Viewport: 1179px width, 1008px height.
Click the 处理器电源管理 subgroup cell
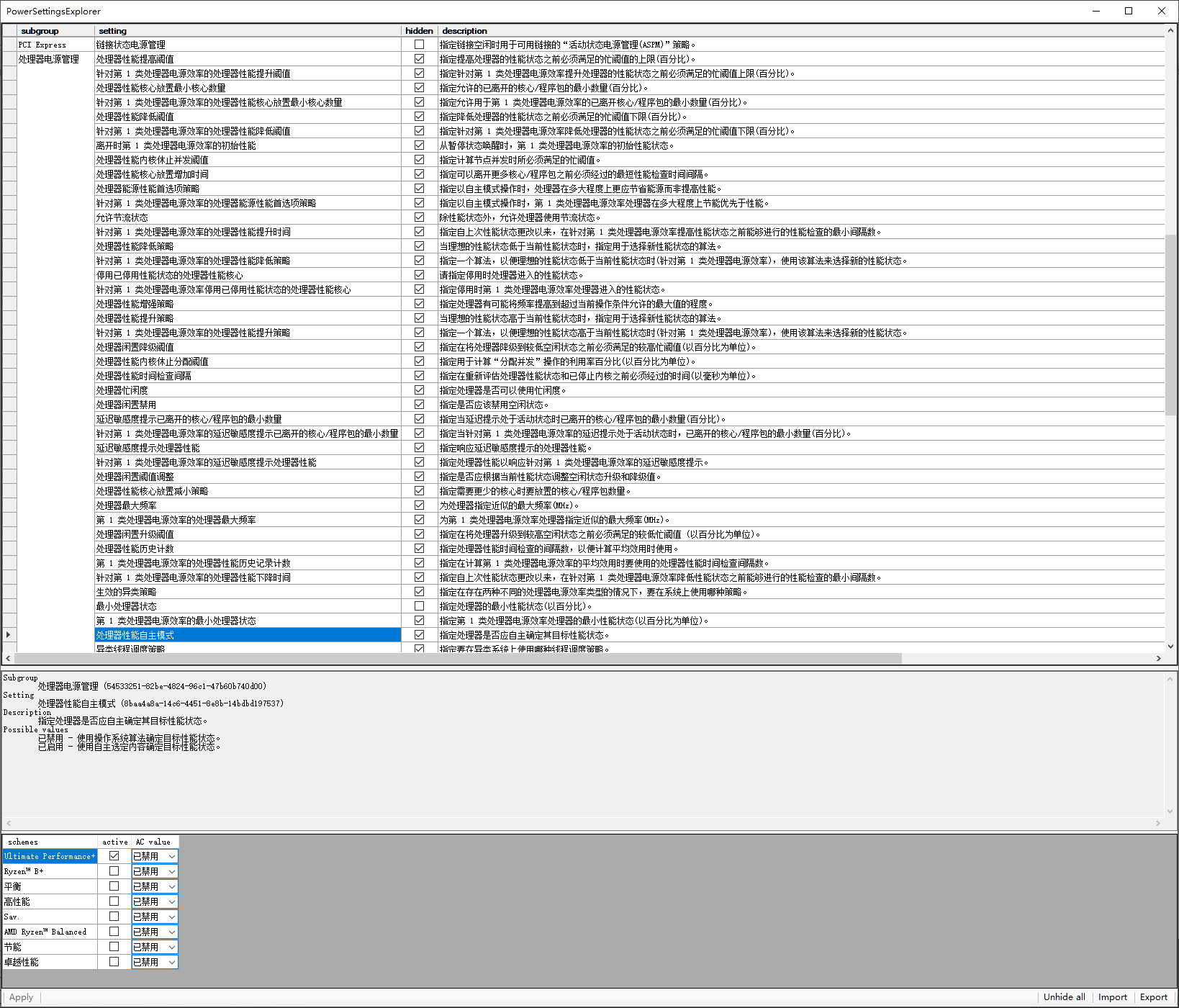tap(56, 59)
